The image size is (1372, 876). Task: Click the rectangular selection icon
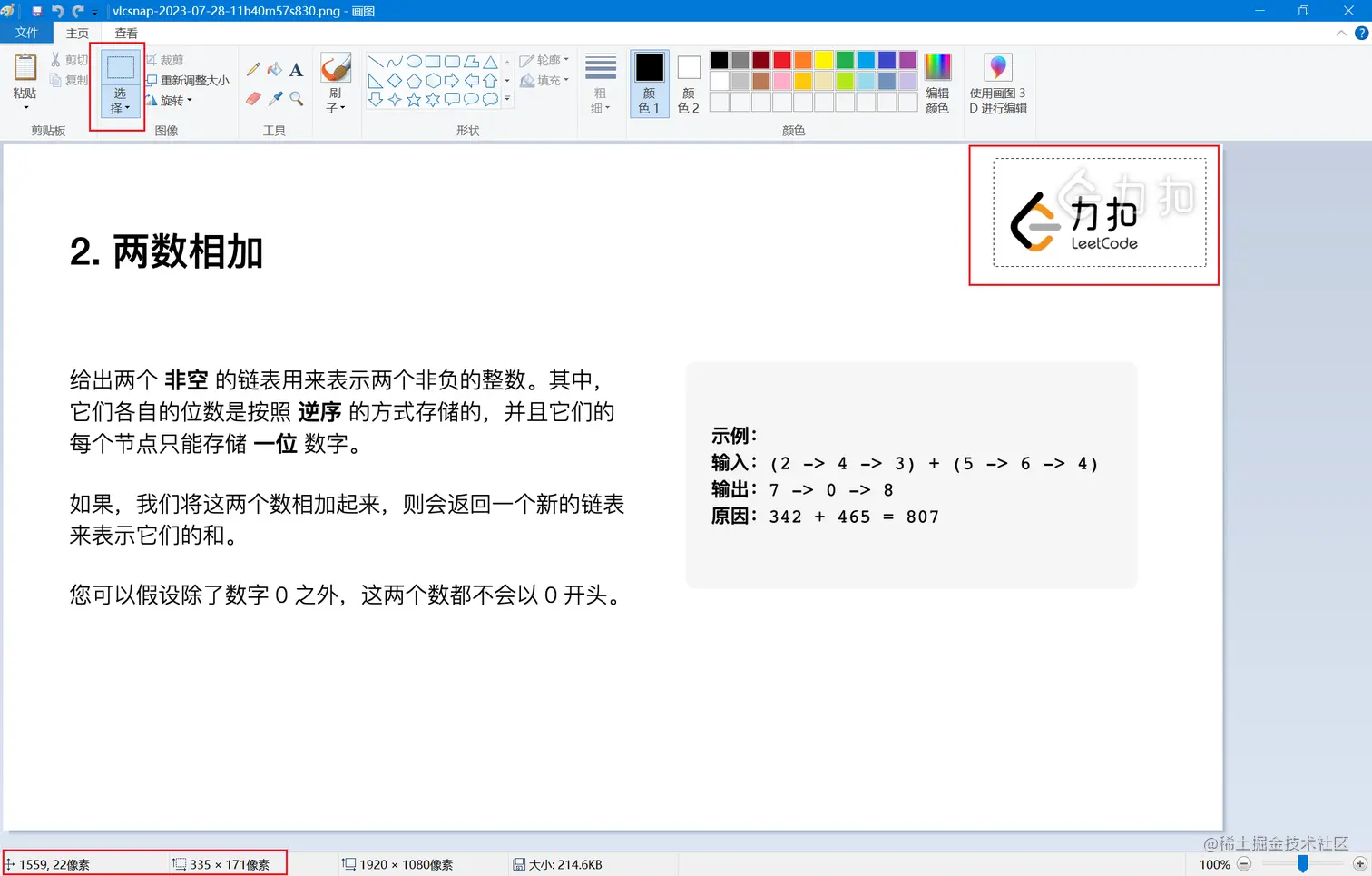pyautogui.click(x=121, y=68)
